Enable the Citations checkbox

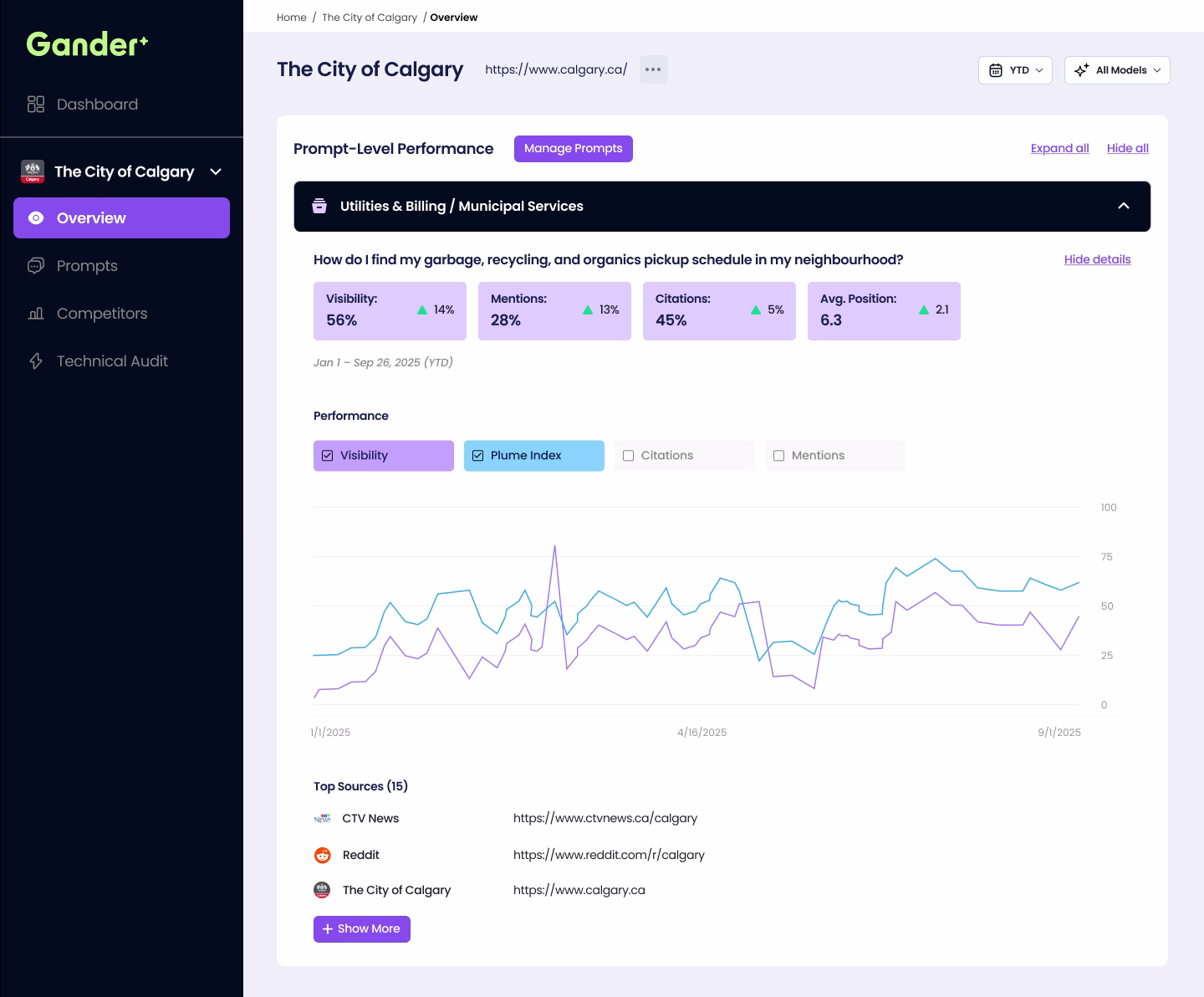(x=628, y=455)
